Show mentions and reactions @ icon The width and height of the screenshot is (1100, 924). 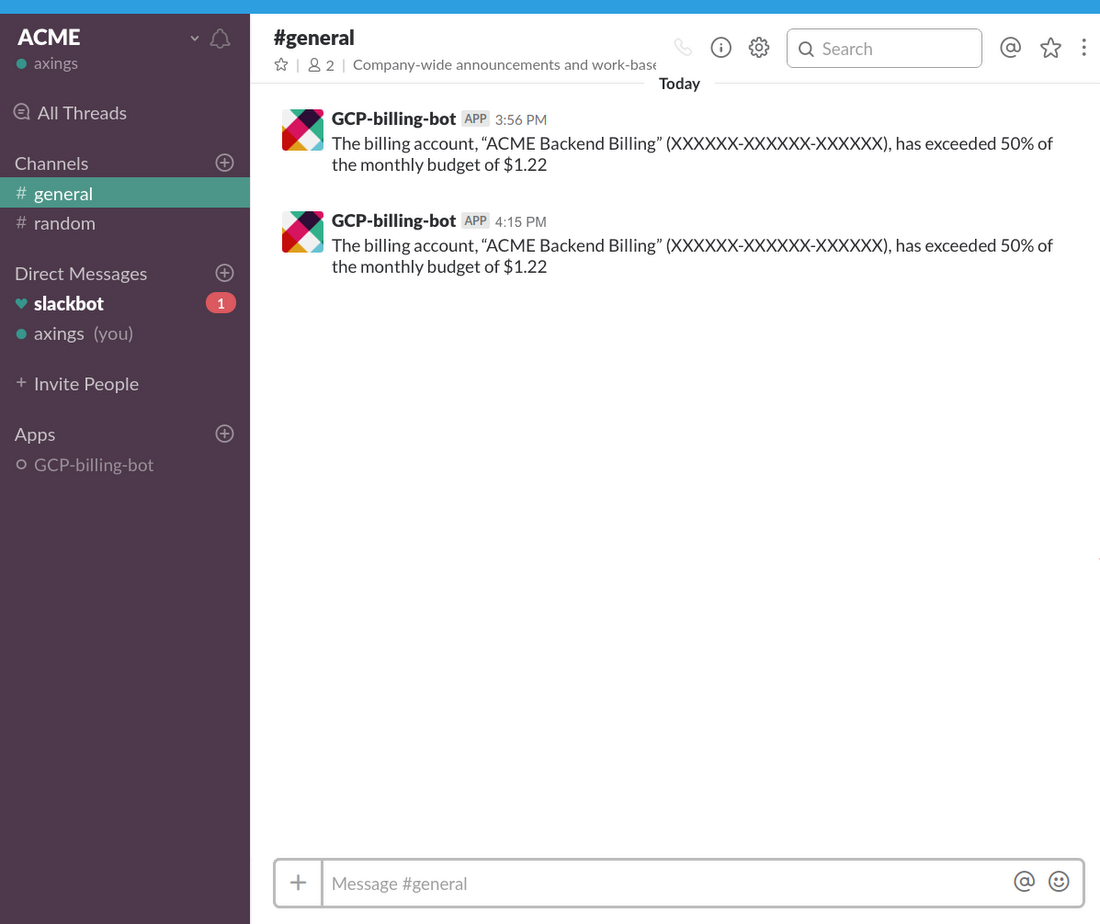pyautogui.click(x=1010, y=48)
